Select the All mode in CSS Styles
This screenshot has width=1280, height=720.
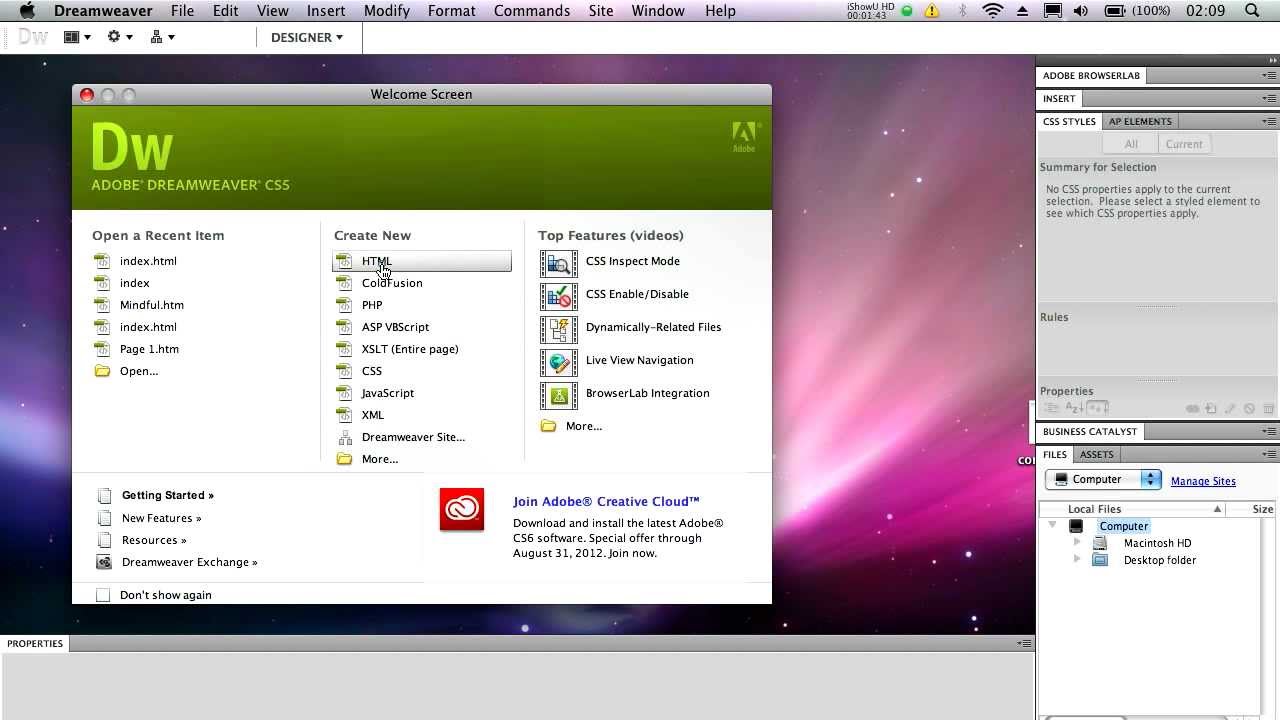click(1131, 144)
